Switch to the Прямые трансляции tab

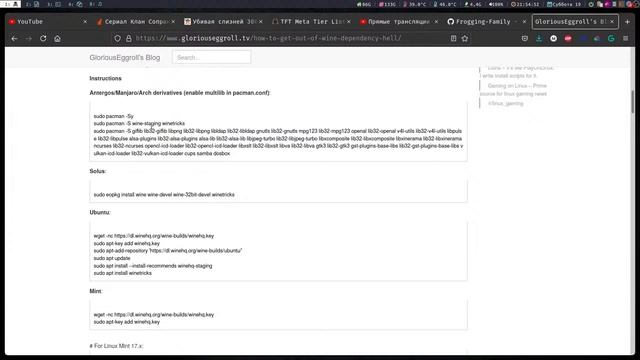pos(399,22)
